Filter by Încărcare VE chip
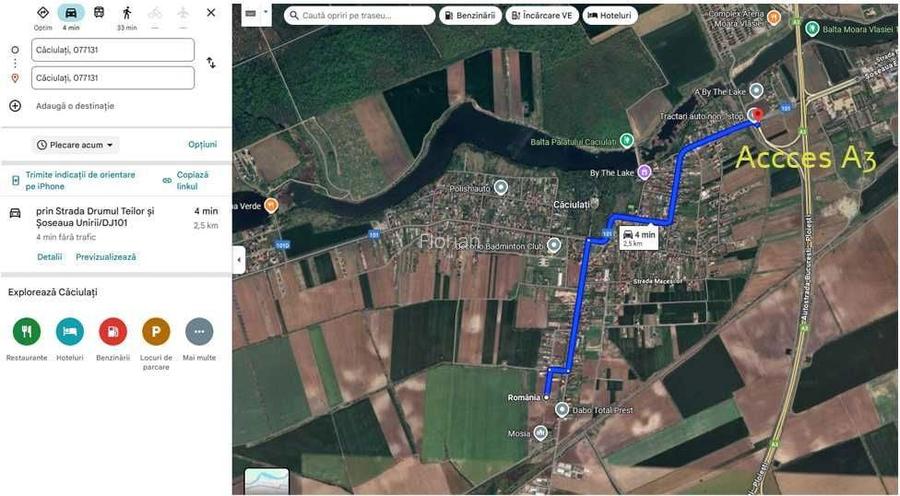Image resolution: width=900 pixels, height=496 pixels. (542, 16)
